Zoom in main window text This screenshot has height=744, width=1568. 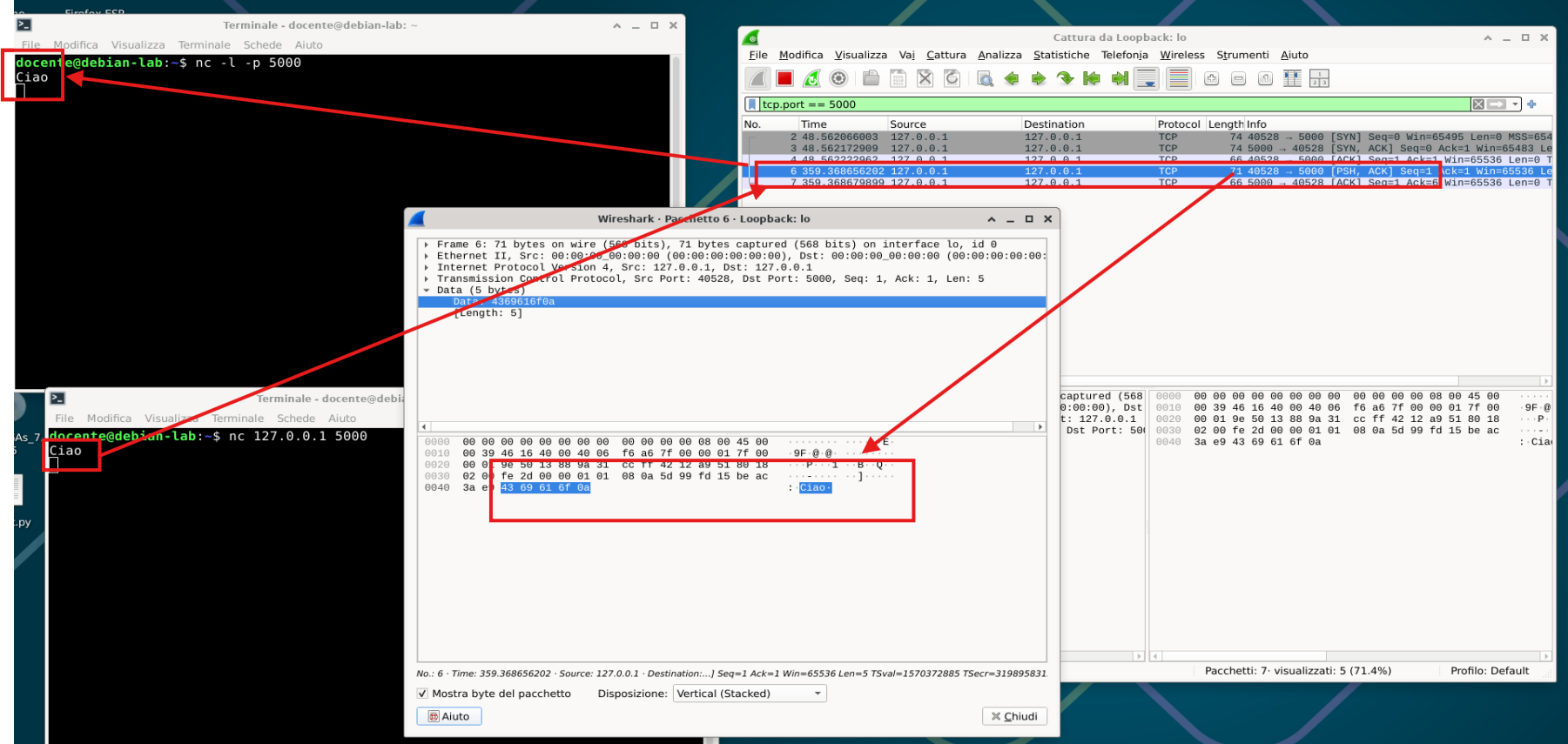pyautogui.click(x=1211, y=78)
